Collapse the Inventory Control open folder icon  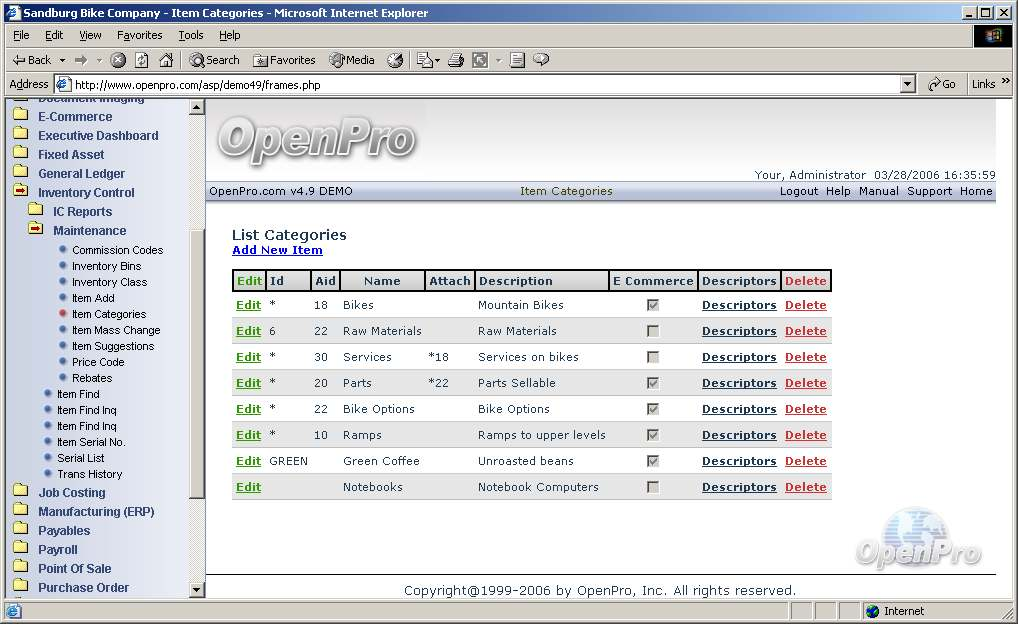[21, 191]
